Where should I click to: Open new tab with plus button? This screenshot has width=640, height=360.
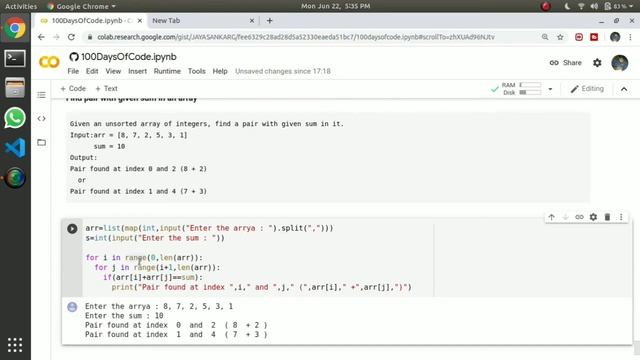point(269,21)
